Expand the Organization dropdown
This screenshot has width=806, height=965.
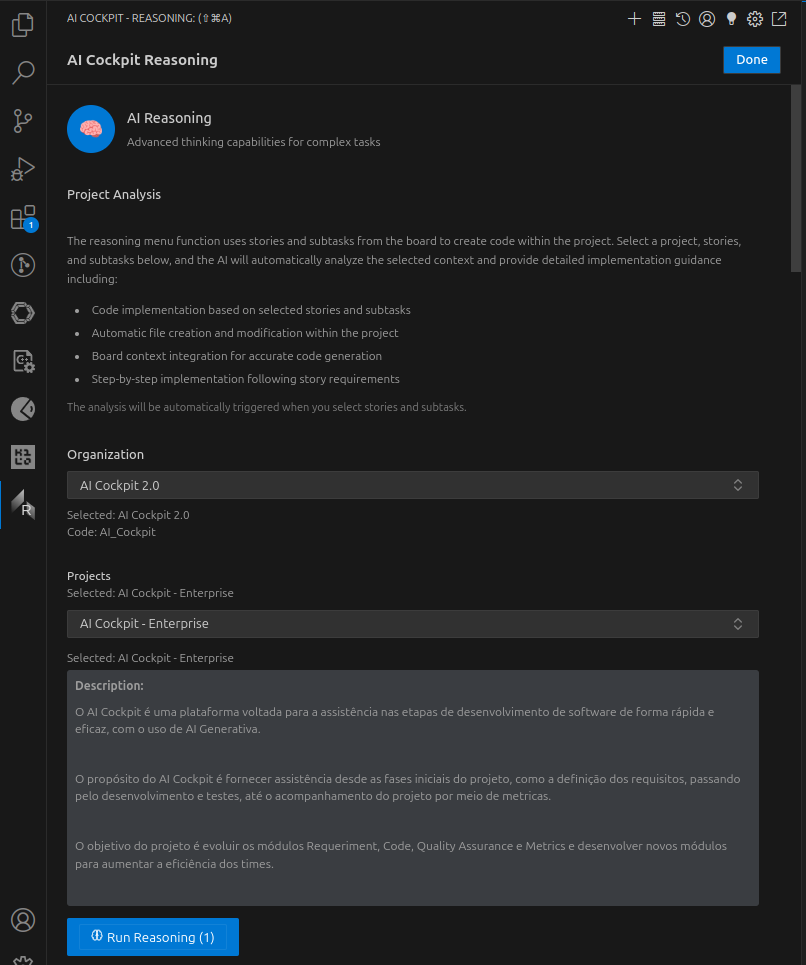(x=412, y=485)
